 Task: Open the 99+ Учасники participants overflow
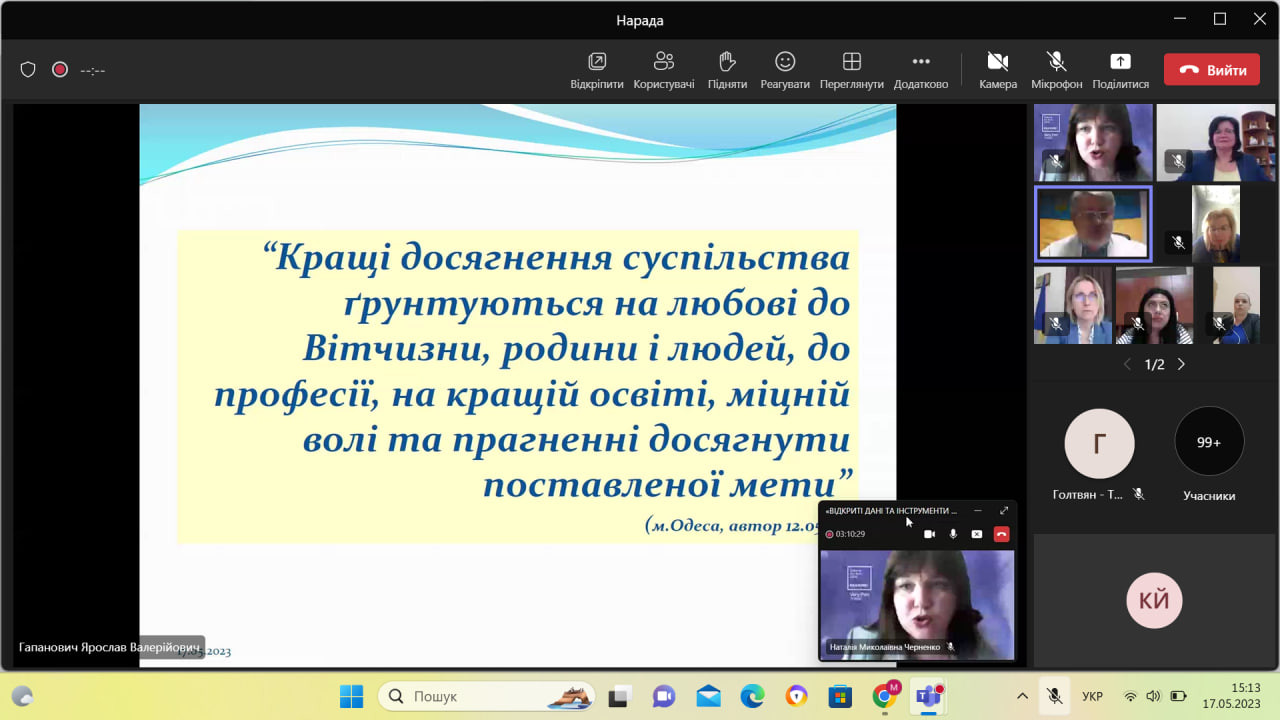point(1209,442)
